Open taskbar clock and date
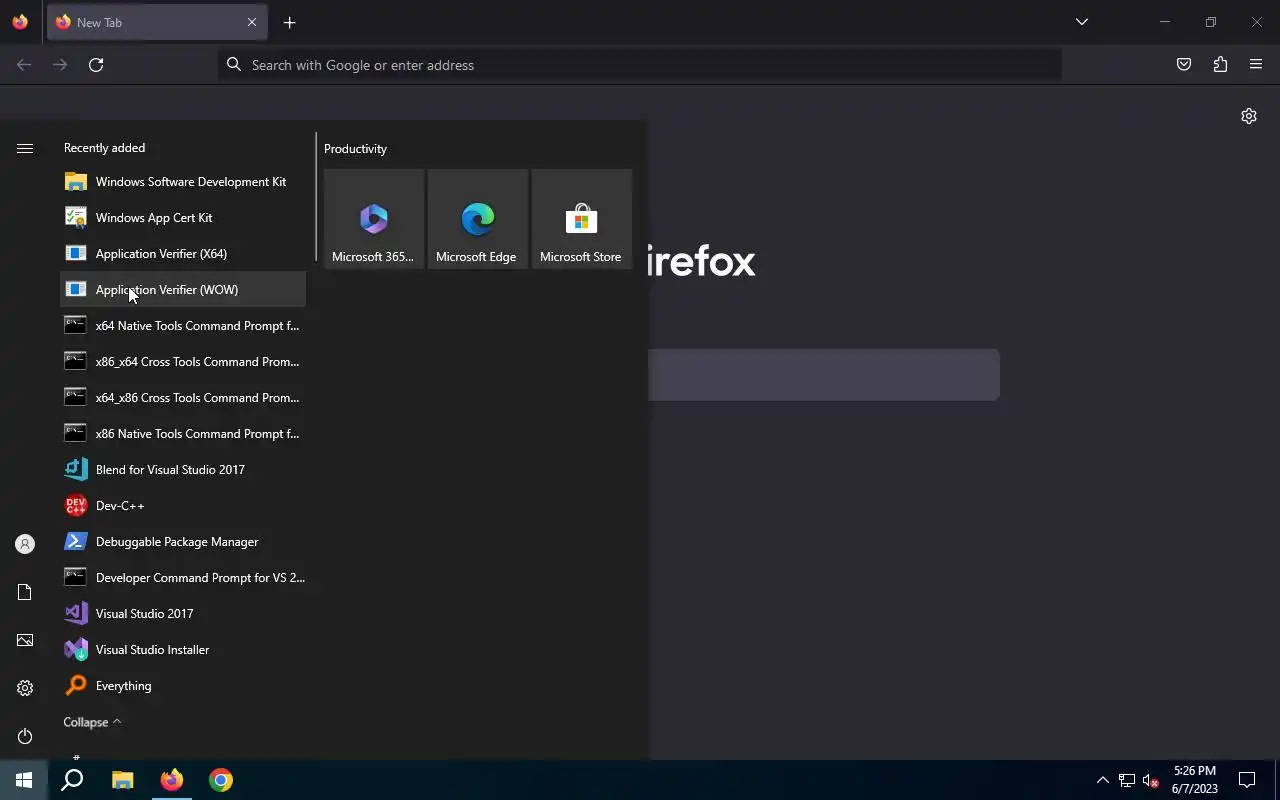 (x=1195, y=780)
